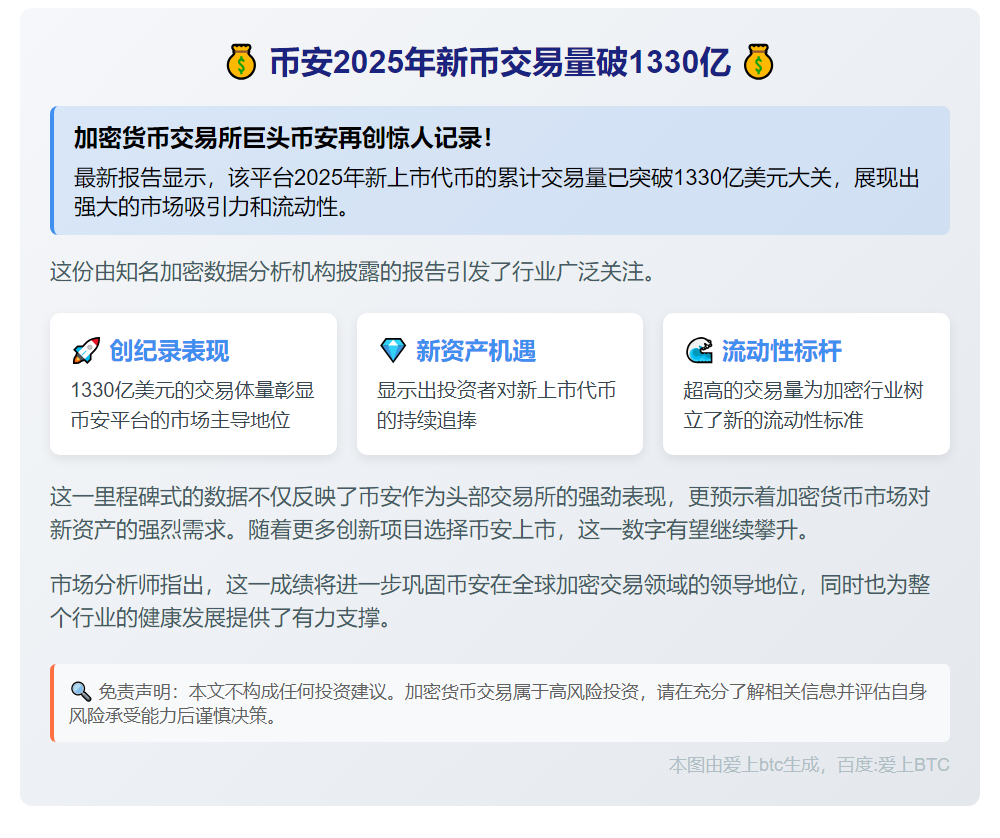Open the 创纪录表现 card heading
Screen dimensions: 1000x838
169,351
